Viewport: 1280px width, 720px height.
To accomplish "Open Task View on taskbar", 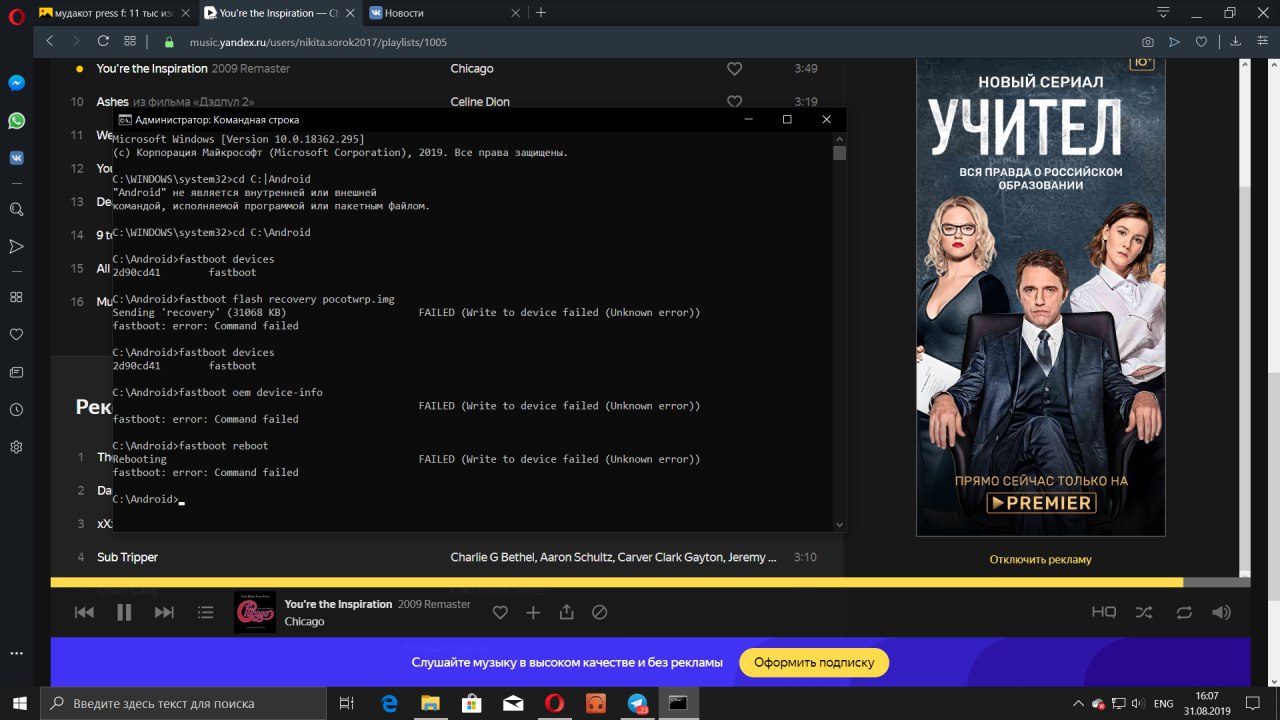I will [347, 703].
